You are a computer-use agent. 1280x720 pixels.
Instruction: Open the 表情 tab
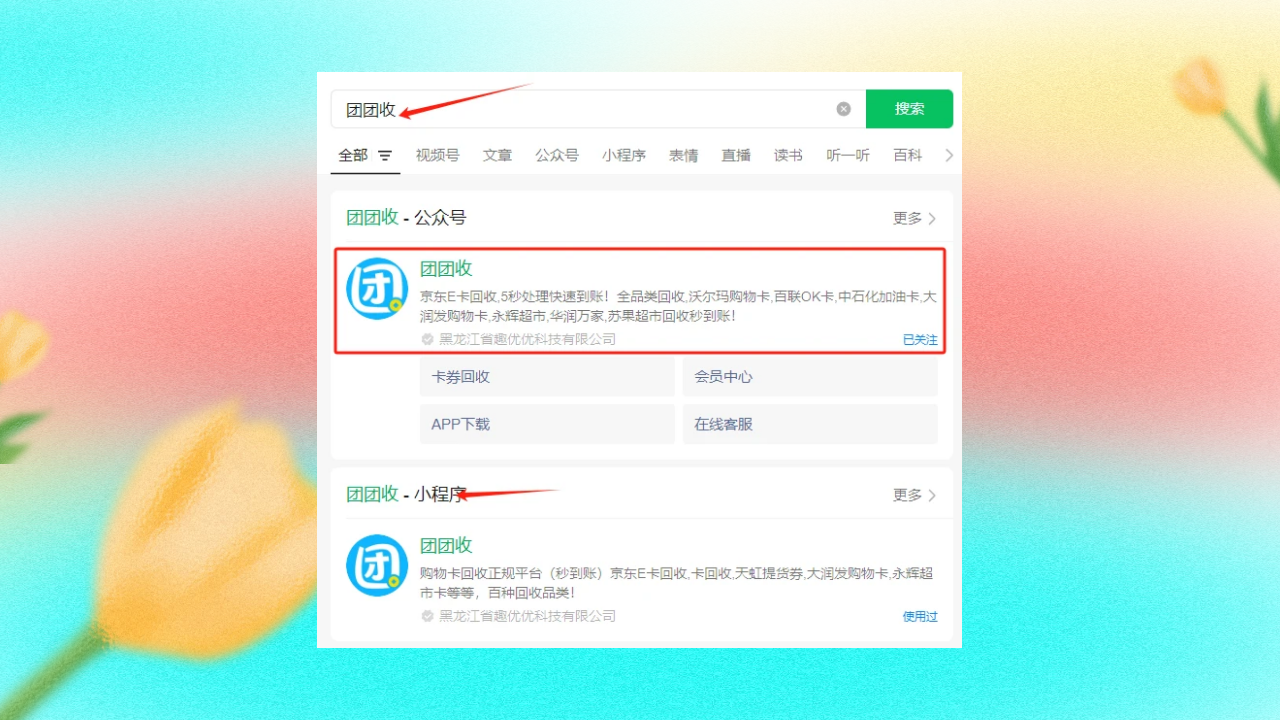point(684,156)
